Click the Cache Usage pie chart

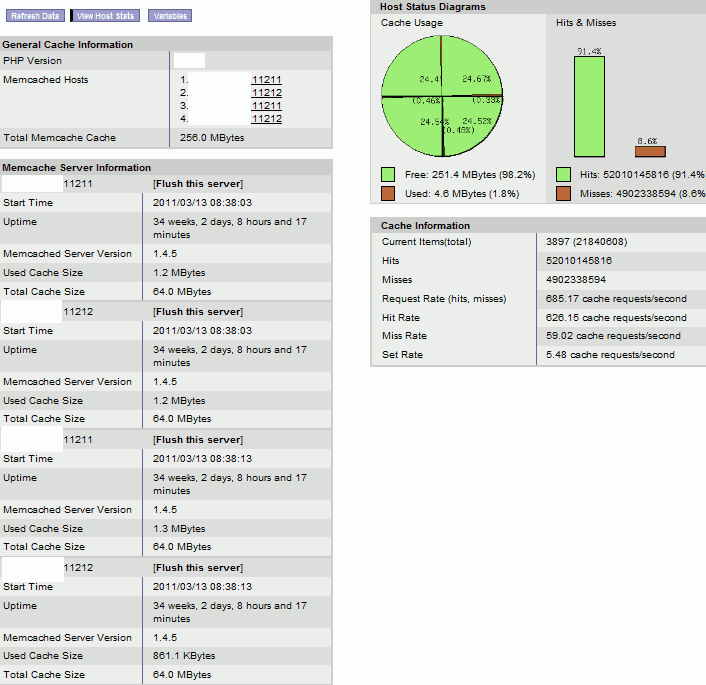[x=443, y=98]
